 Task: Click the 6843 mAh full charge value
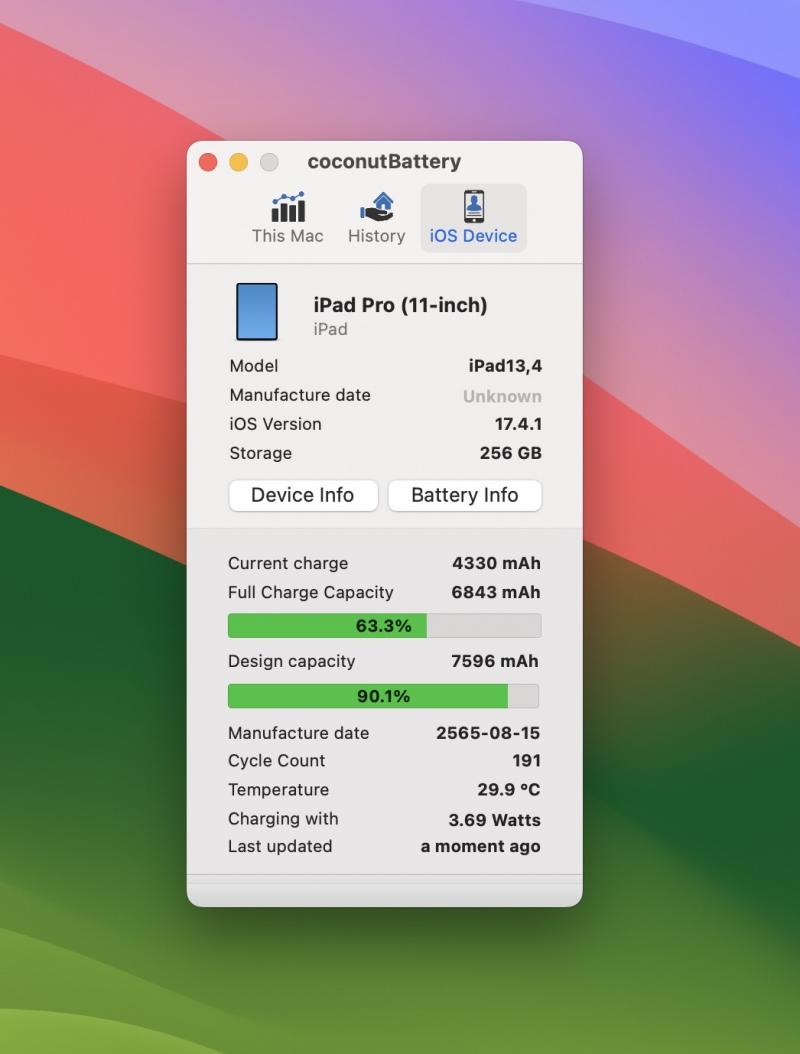495,592
